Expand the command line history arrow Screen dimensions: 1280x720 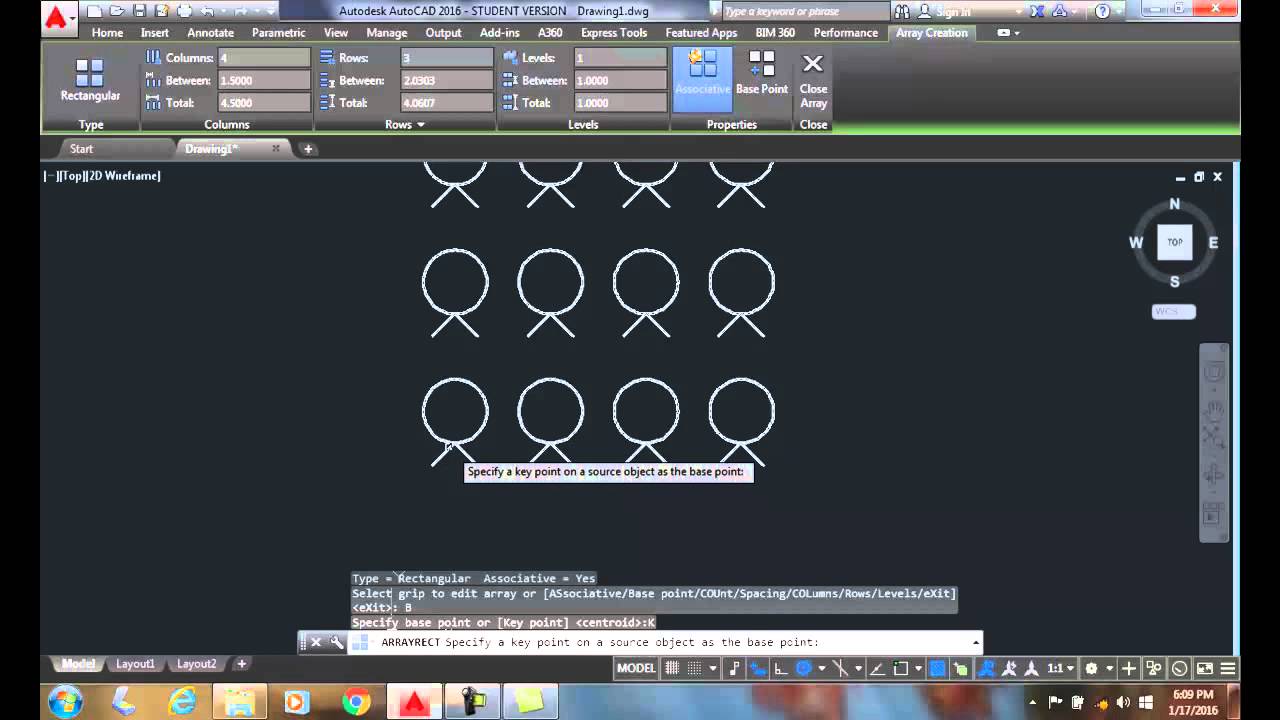975,643
